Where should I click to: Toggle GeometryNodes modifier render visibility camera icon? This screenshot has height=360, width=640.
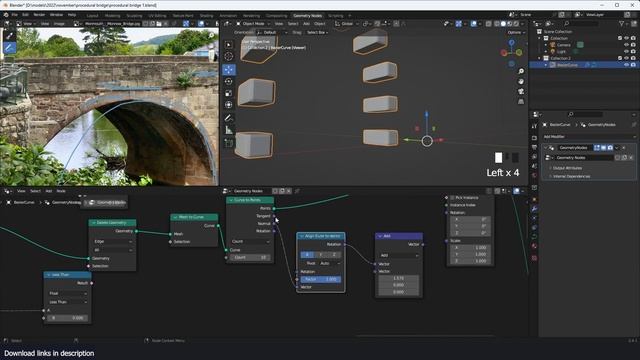click(610, 148)
